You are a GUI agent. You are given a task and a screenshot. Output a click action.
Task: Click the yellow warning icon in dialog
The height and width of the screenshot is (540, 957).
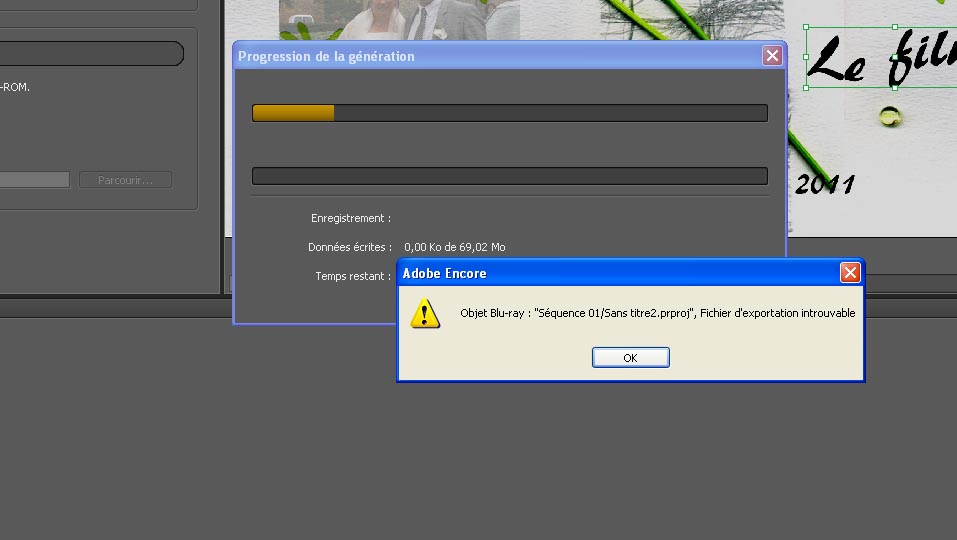click(425, 314)
